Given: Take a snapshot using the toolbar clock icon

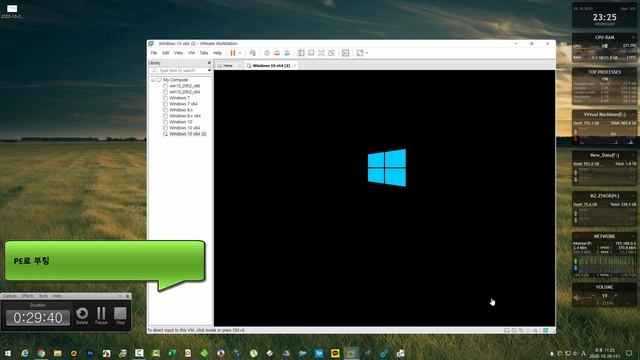Looking at the screenshot, I should 267,53.
